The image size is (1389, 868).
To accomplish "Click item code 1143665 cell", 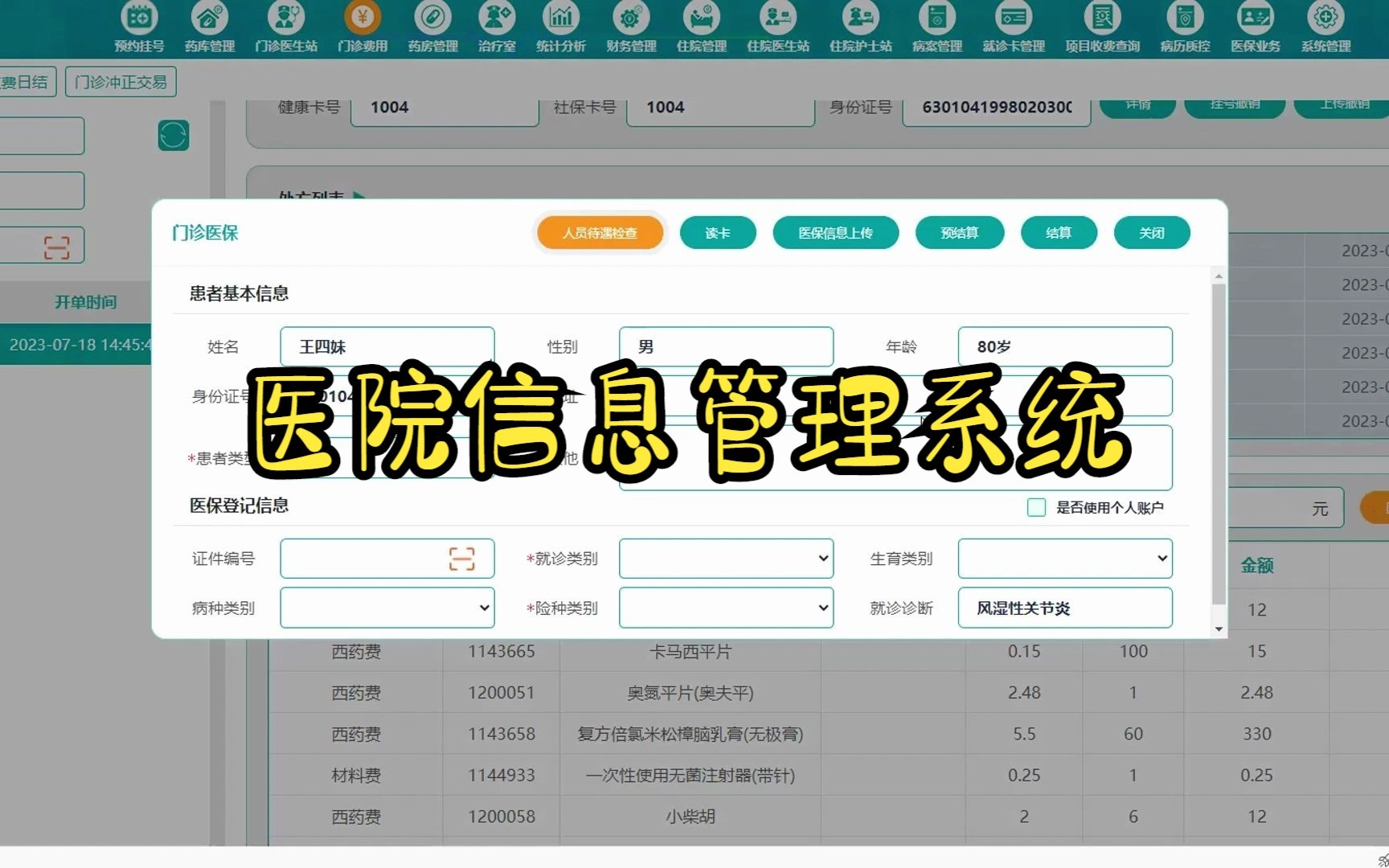I will pos(502,651).
